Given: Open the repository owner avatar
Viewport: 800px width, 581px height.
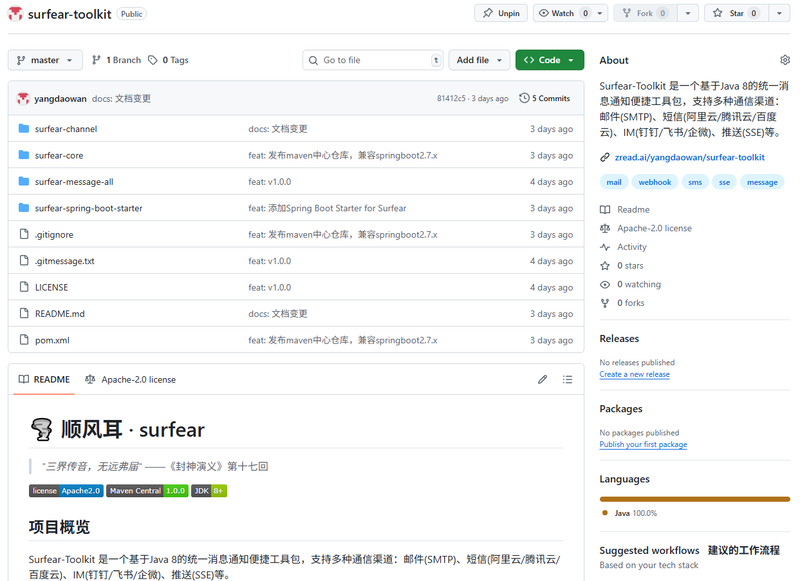Looking at the screenshot, I should point(15,14).
